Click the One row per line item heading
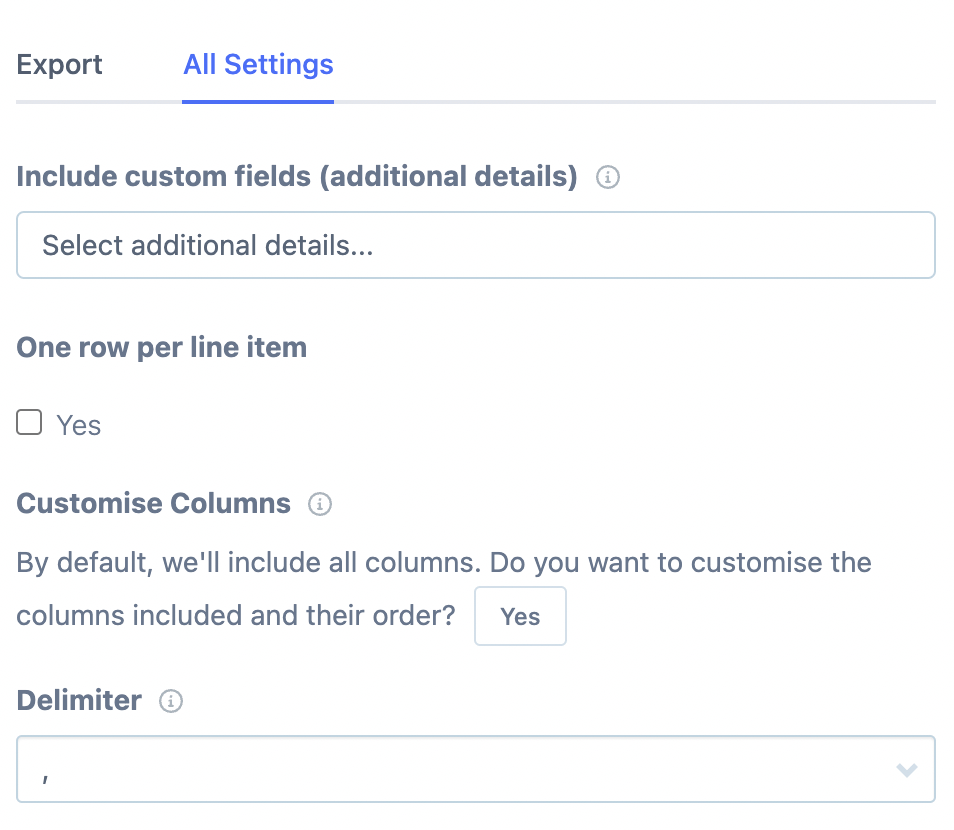This screenshot has height=830, width=954. pos(162,347)
